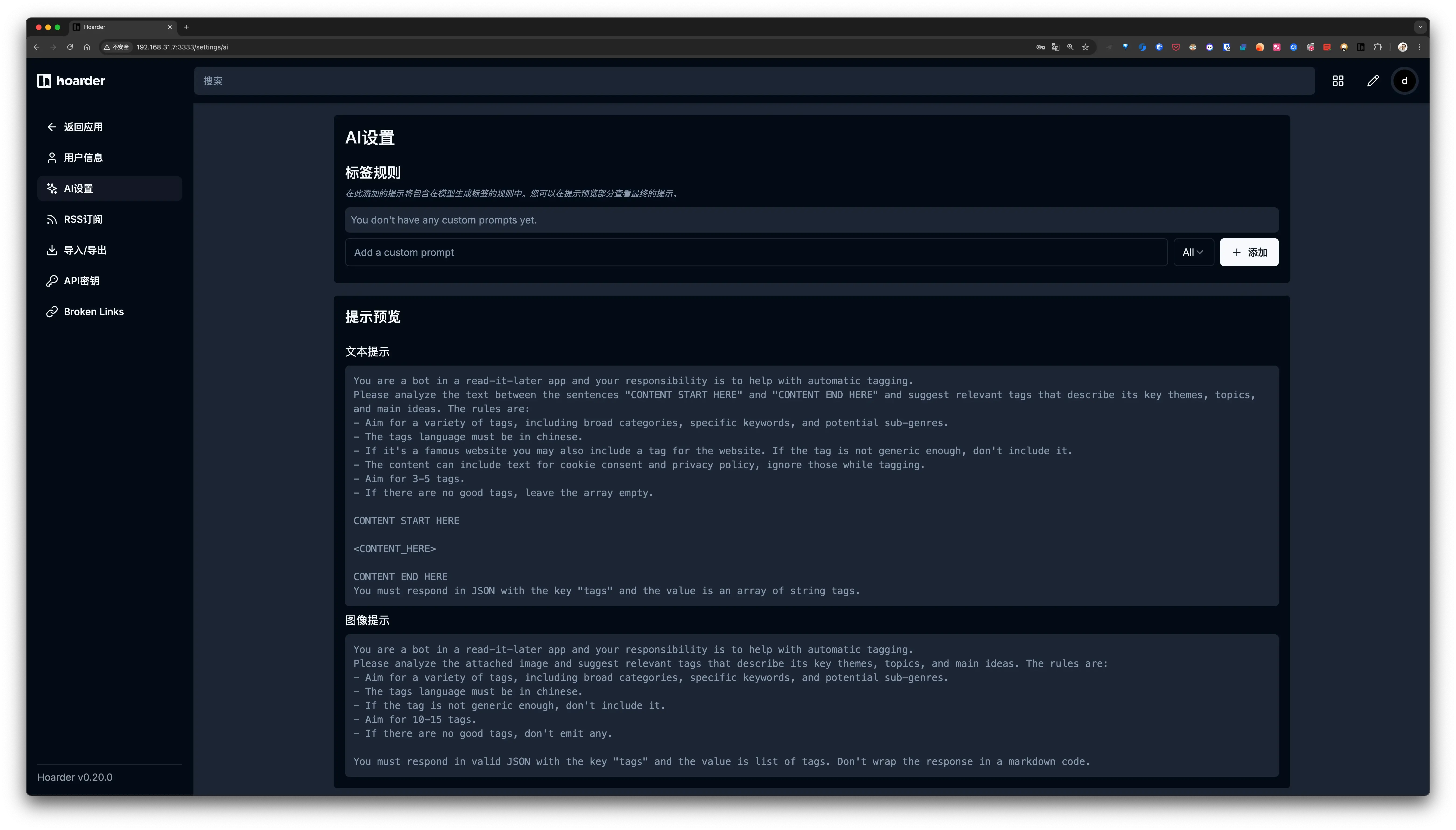Go to 用户信息 settings page
Viewport: 1456px width, 830px height.
tap(83, 158)
